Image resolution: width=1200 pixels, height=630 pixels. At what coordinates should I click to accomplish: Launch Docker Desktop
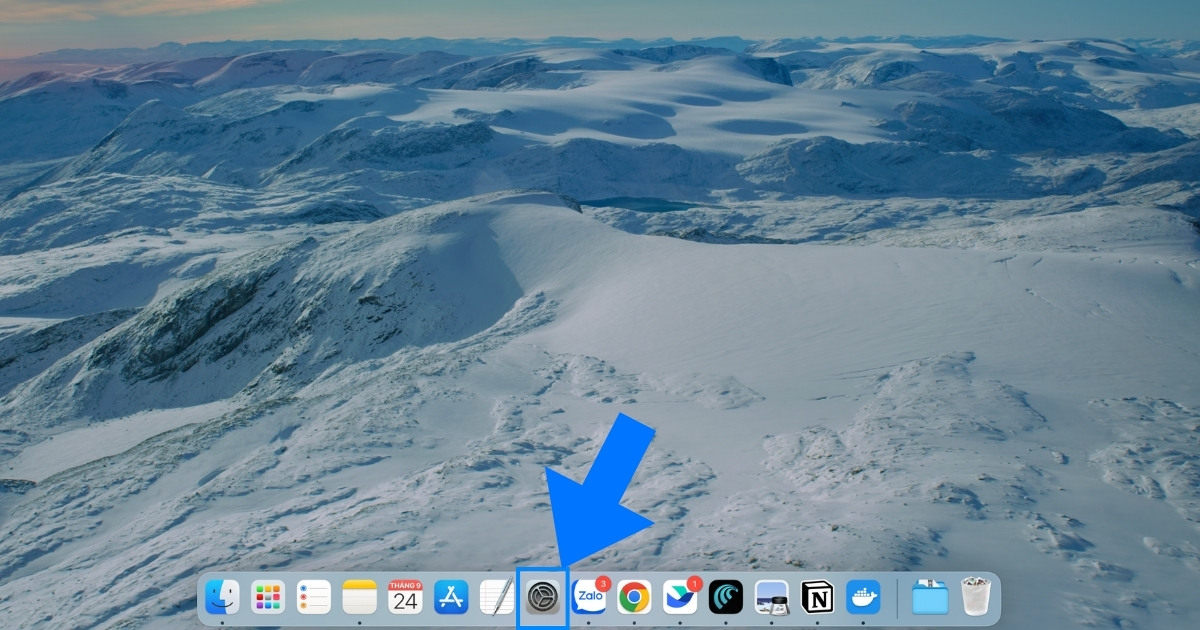click(x=863, y=598)
